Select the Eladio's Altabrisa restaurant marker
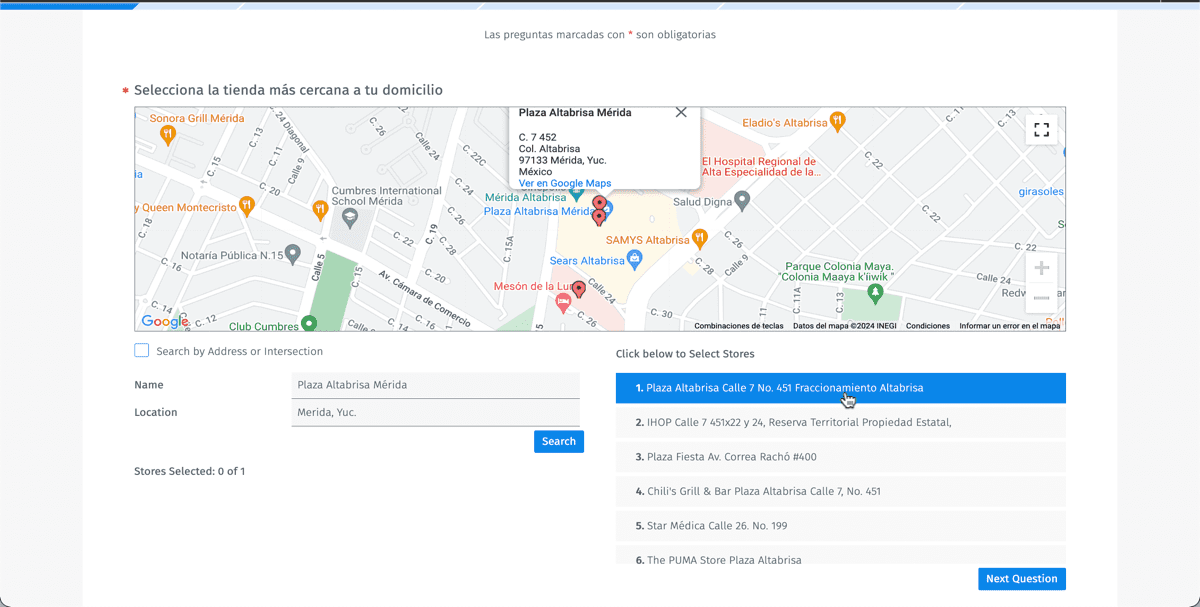The image size is (1200, 607). [838, 122]
